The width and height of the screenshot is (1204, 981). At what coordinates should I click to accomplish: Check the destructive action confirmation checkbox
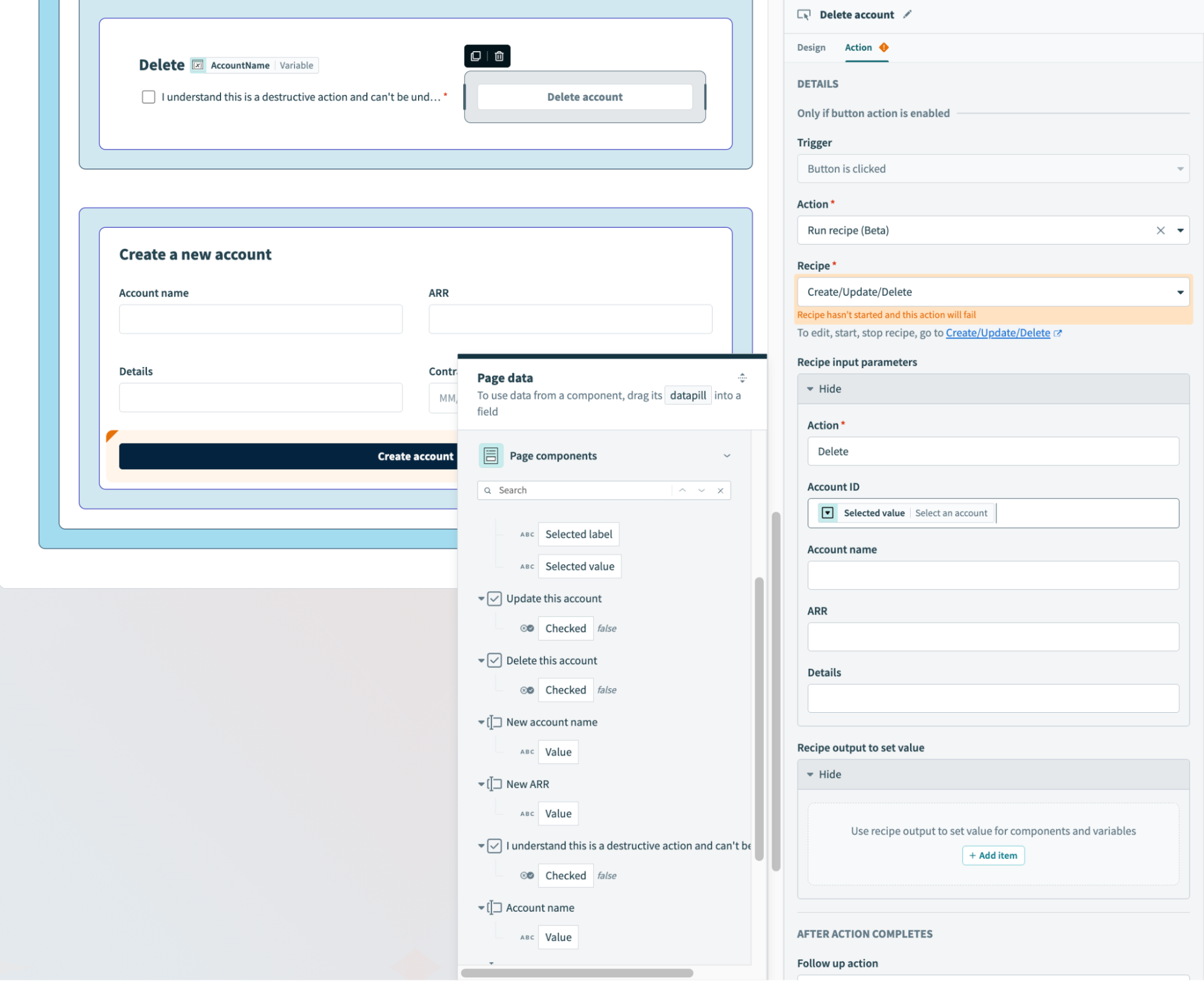tap(148, 96)
